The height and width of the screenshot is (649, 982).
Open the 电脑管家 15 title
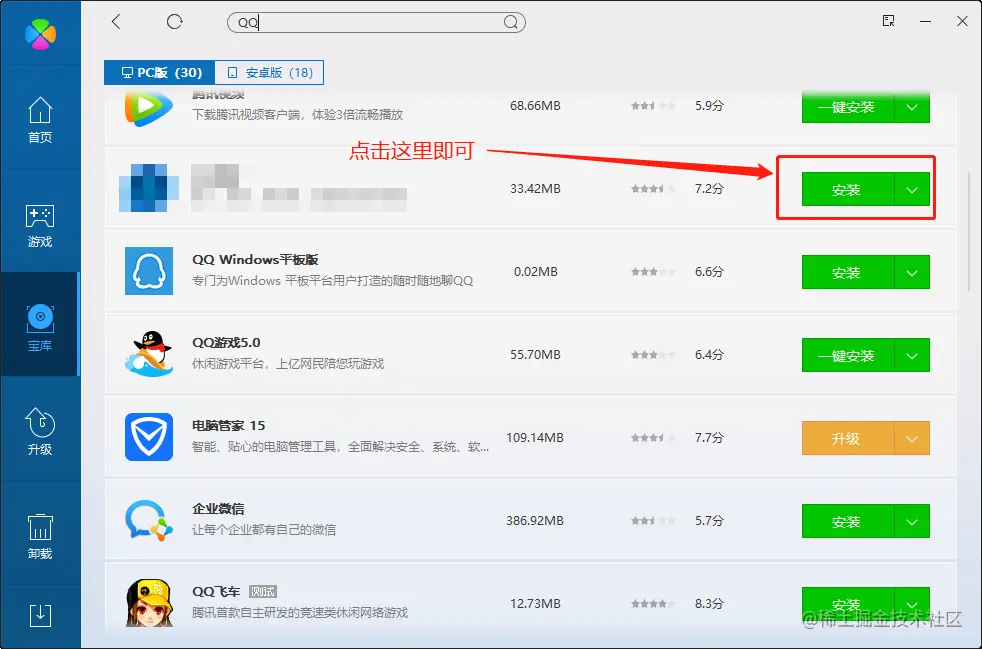pyautogui.click(x=229, y=425)
